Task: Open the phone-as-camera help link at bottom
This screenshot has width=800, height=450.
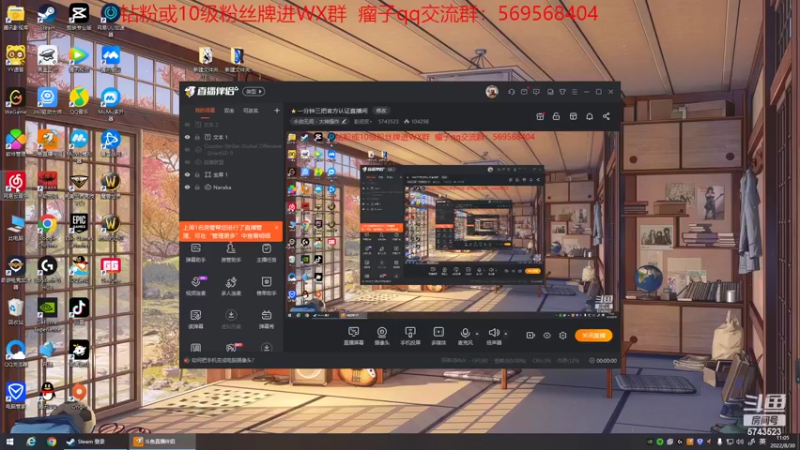Action: (x=222, y=360)
